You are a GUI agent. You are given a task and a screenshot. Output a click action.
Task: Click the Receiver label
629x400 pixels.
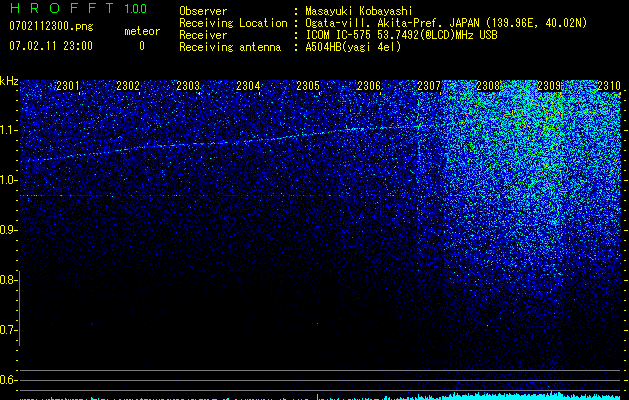(203, 35)
